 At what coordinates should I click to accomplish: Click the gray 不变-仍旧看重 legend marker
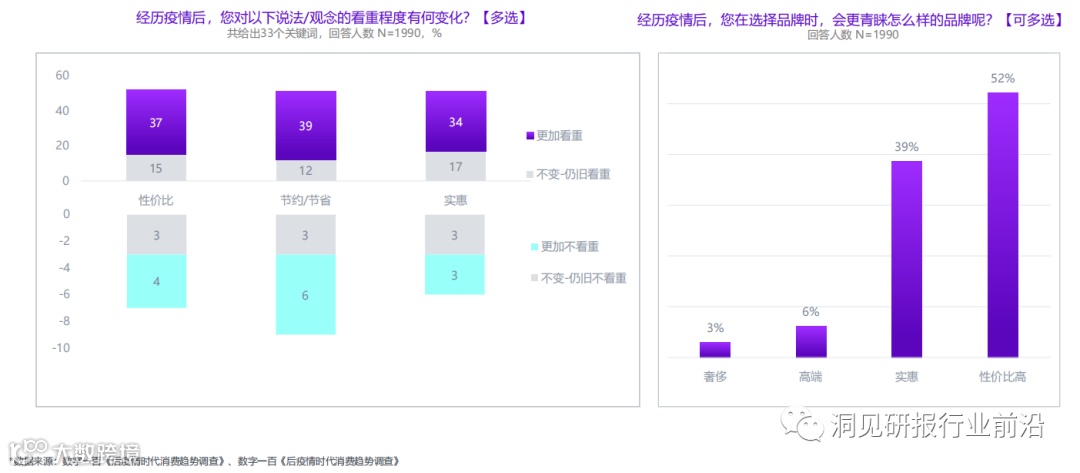pyautogui.click(x=530, y=175)
